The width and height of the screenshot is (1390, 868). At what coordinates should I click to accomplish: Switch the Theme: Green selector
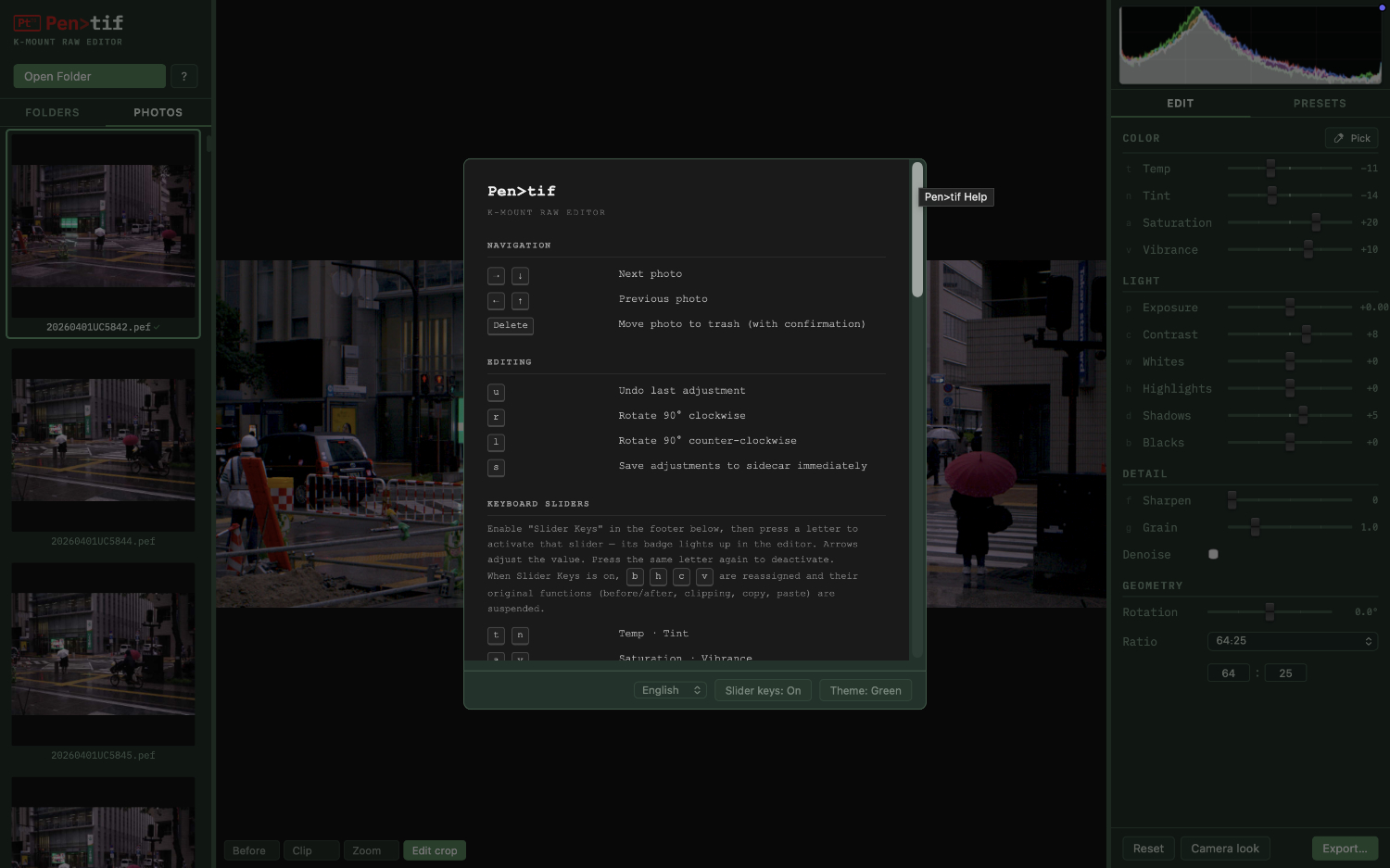(x=865, y=690)
